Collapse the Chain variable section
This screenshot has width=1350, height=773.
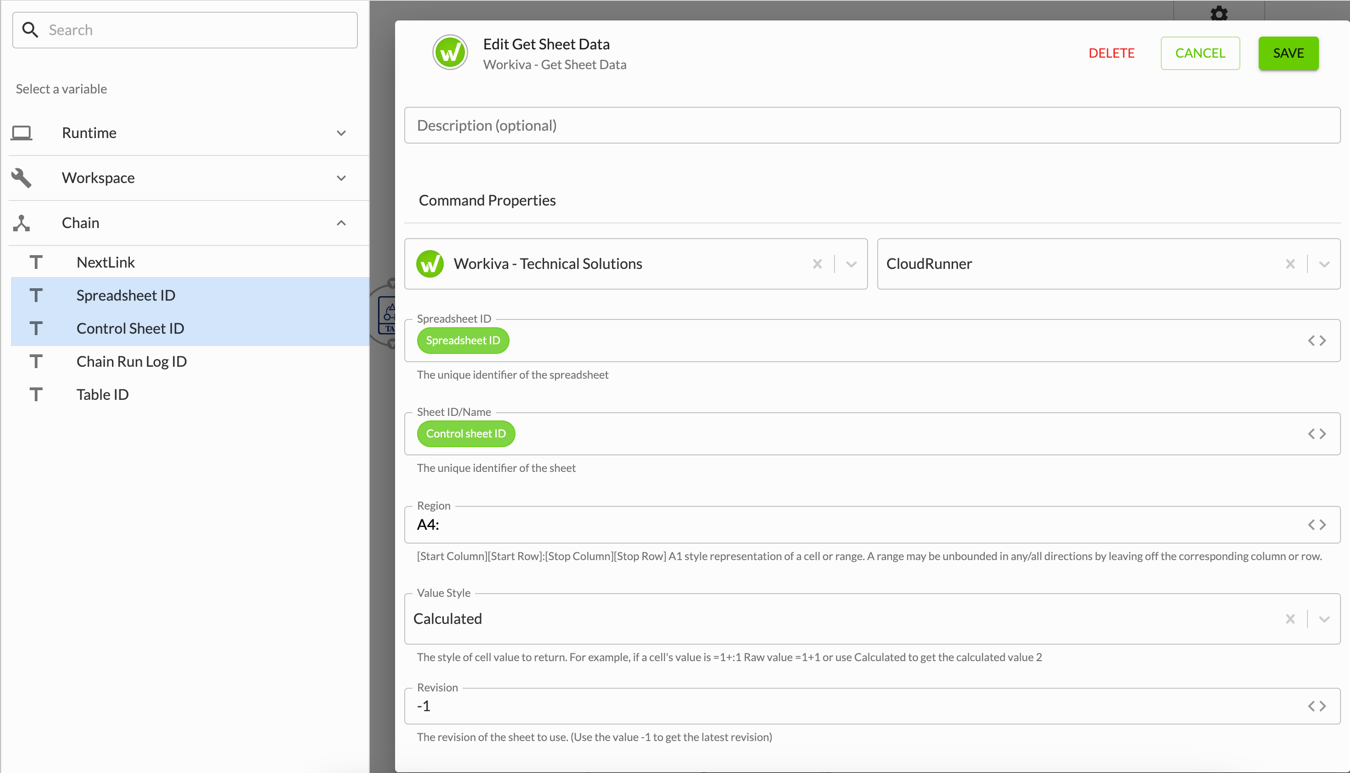click(x=341, y=223)
